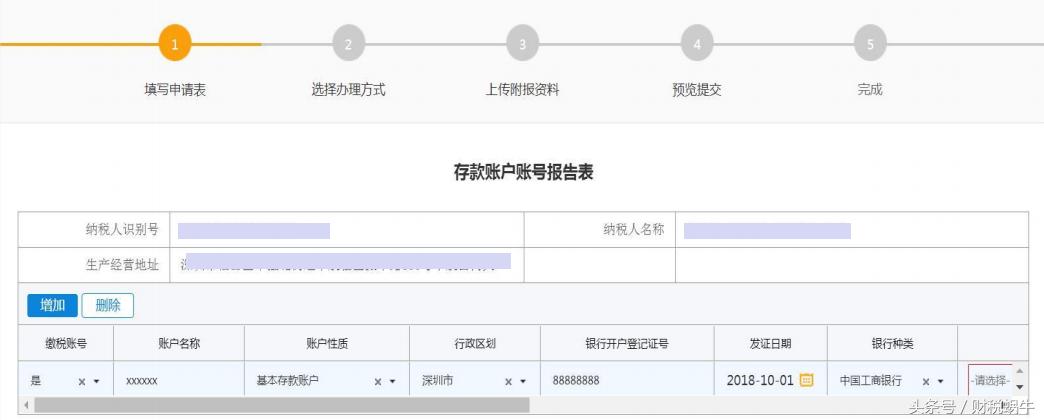
Task: Click the 账户名称 field containing xxxxxx
Action: [x=179, y=381]
